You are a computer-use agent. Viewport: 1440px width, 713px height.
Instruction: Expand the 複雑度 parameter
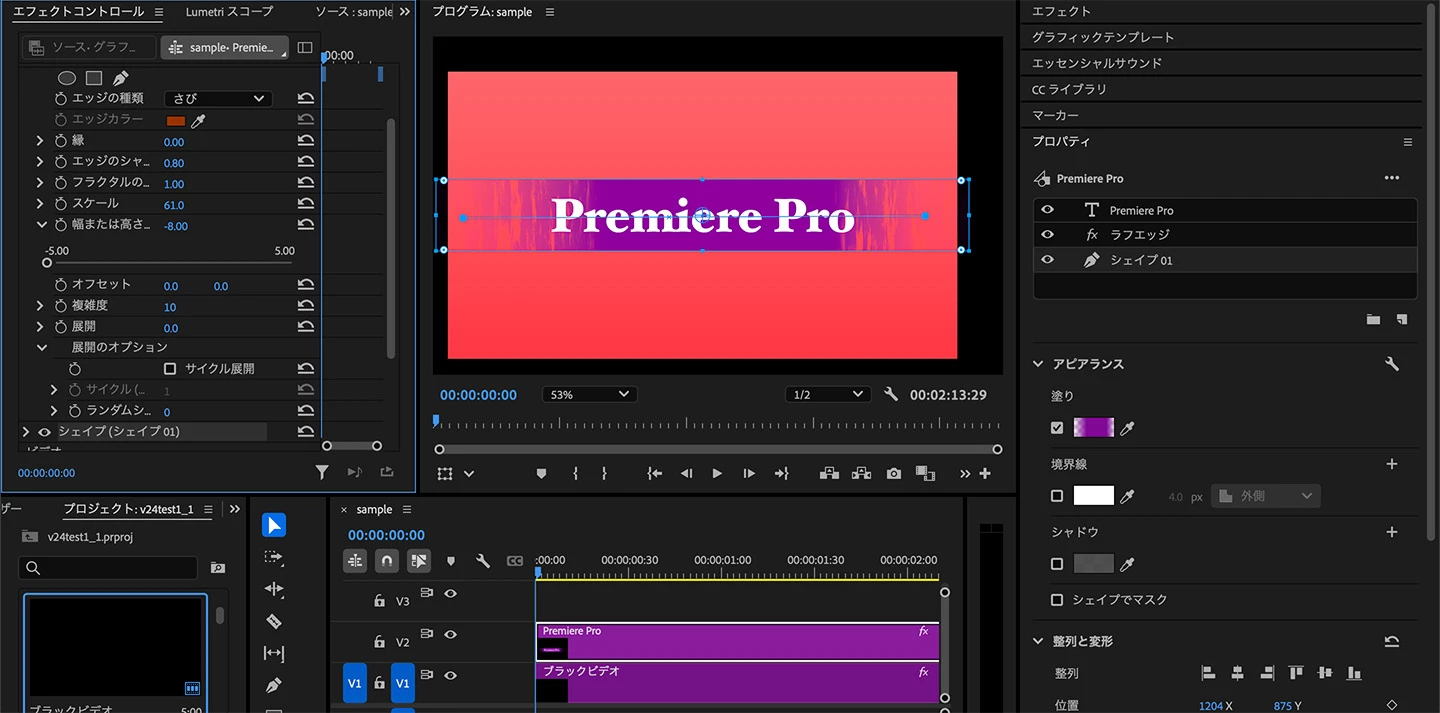coord(40,306)
